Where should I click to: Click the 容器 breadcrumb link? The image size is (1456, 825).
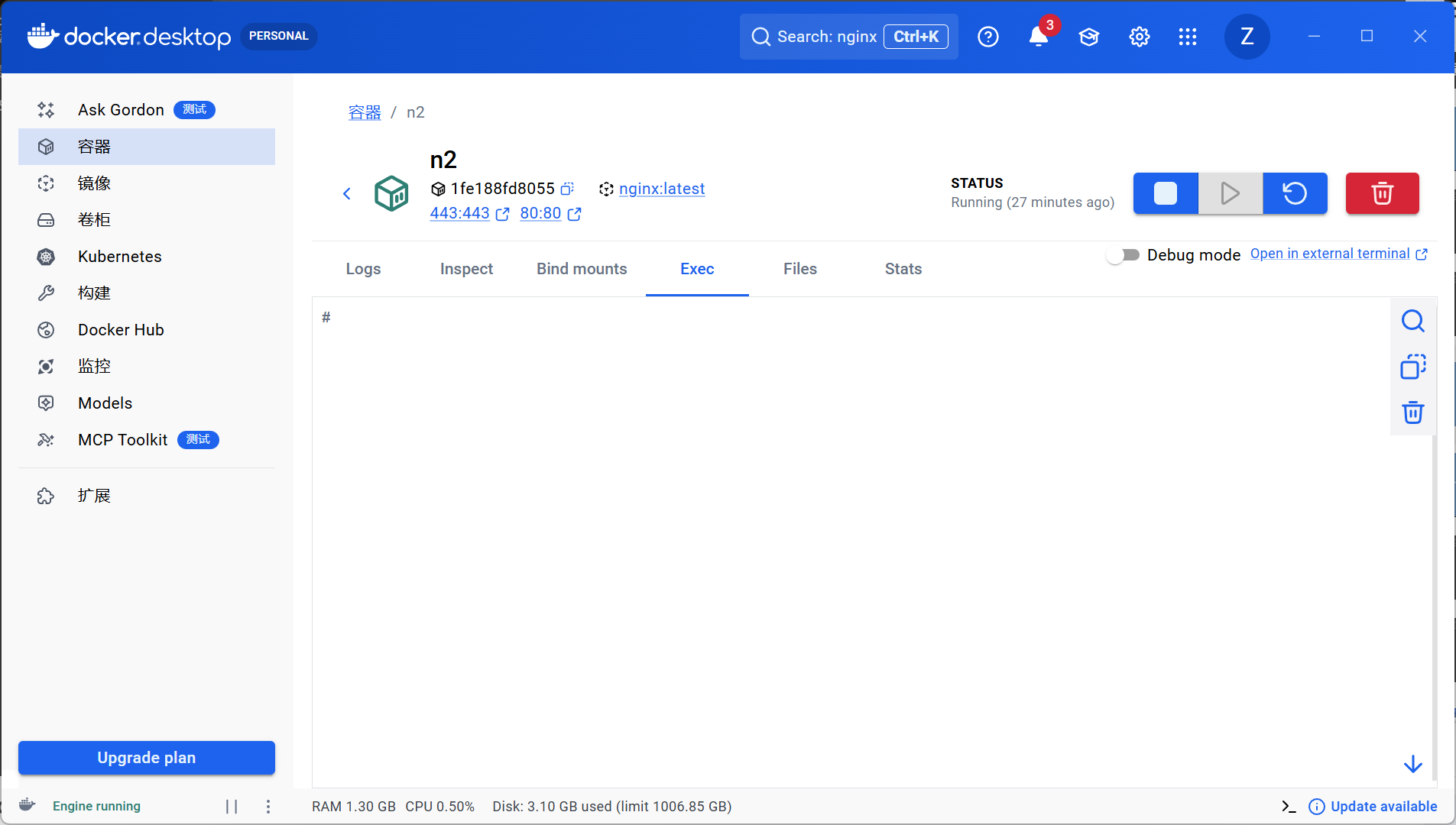click(x=365, y=112)
